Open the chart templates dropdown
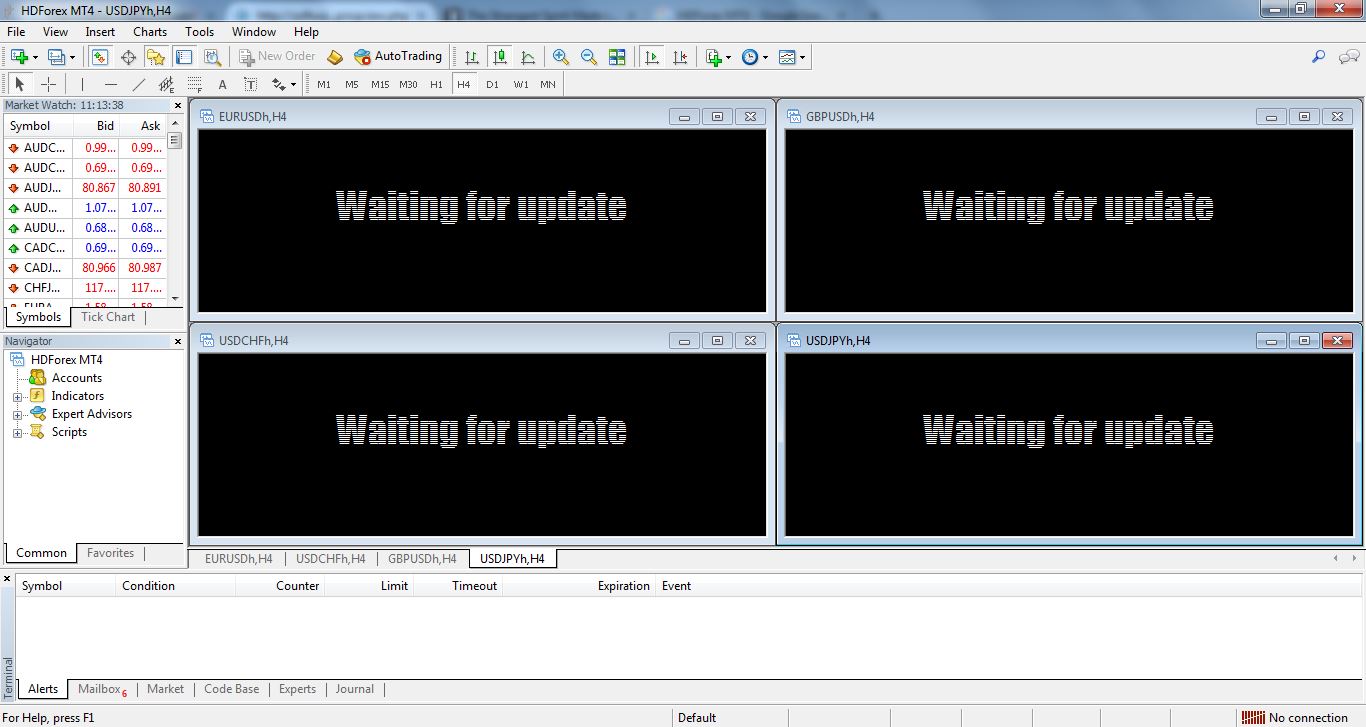The width and height of the screenshot is (1366, 727). pyautogui.click(x=800, y=57)
